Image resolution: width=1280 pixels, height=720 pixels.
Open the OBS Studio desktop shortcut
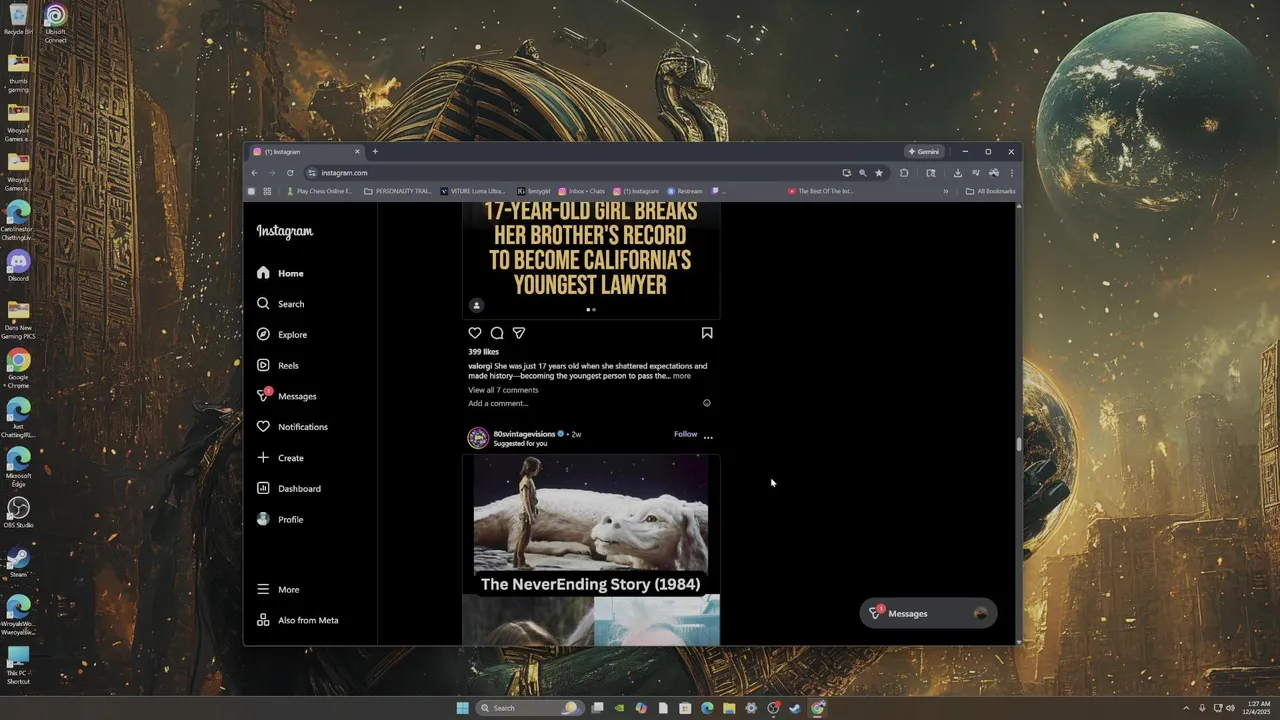click(18, 513)
